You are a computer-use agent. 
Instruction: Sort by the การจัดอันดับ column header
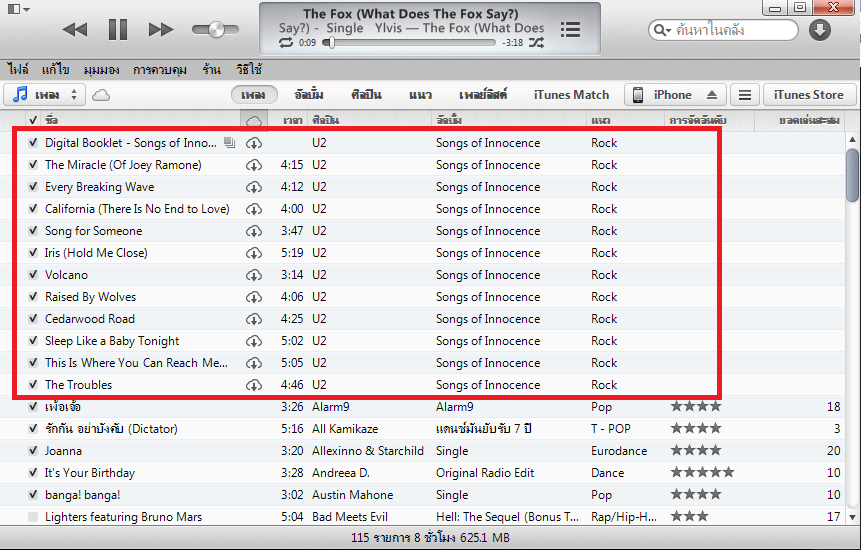709,120
